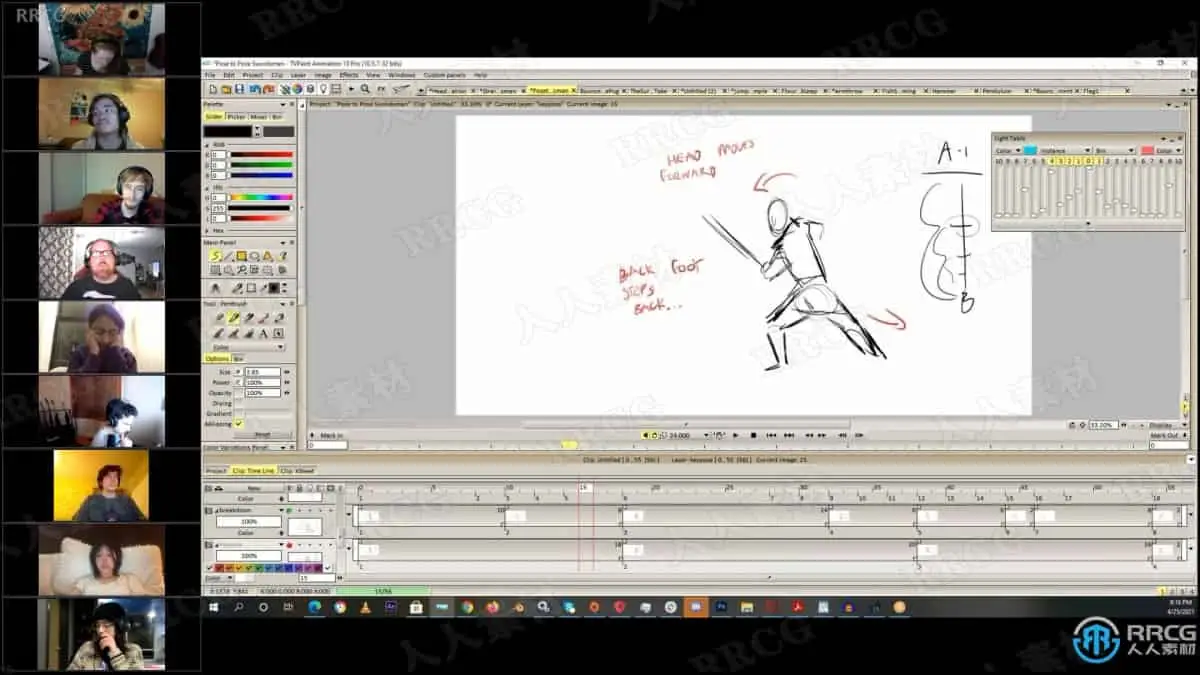Screen dimensions: 1200x675
Task: Toggle the Breakdown layer visibility dot
Action: (289, 510)
